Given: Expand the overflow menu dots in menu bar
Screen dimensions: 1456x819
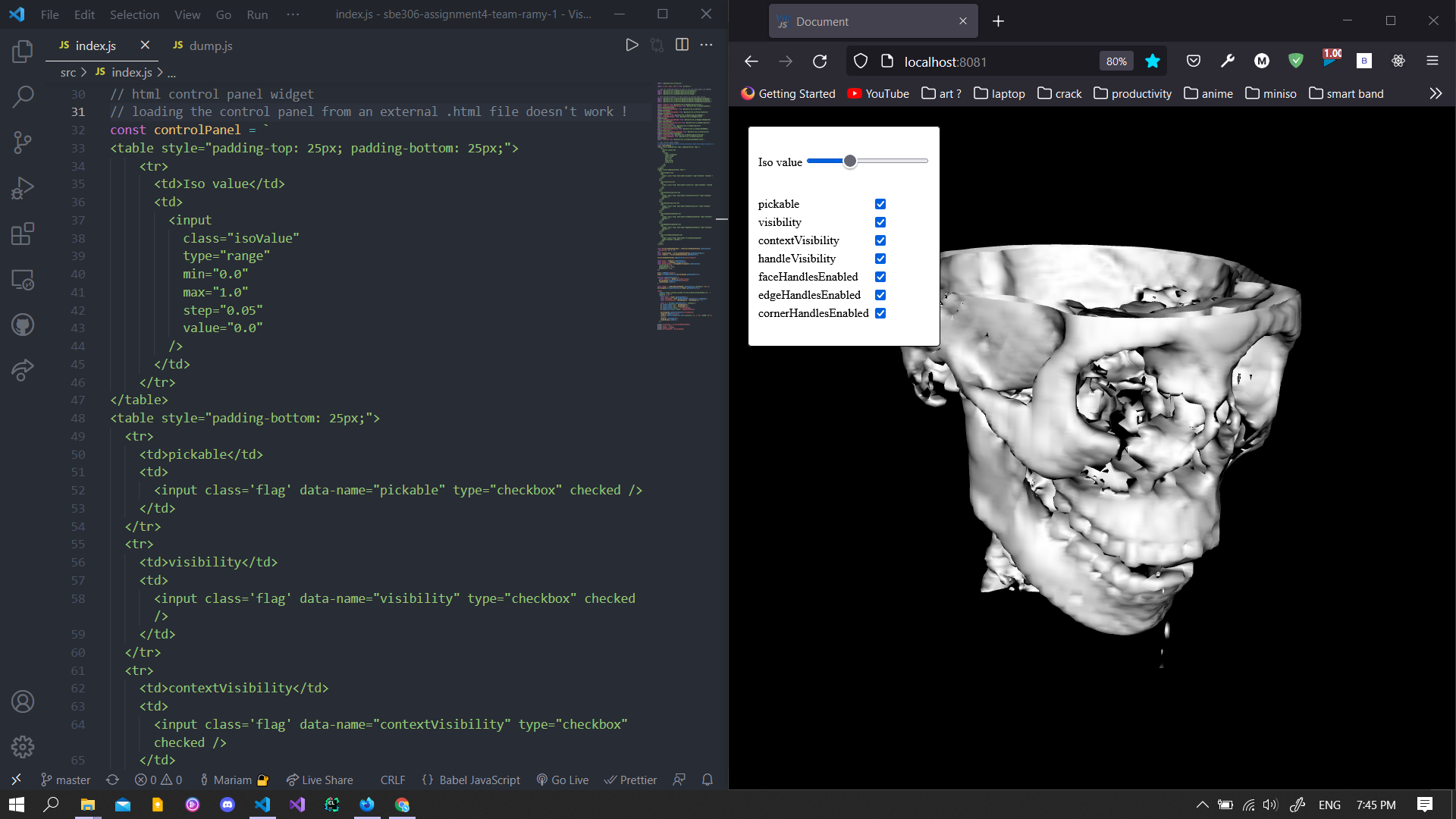Looking at the screenshot, I should (293, 14).
